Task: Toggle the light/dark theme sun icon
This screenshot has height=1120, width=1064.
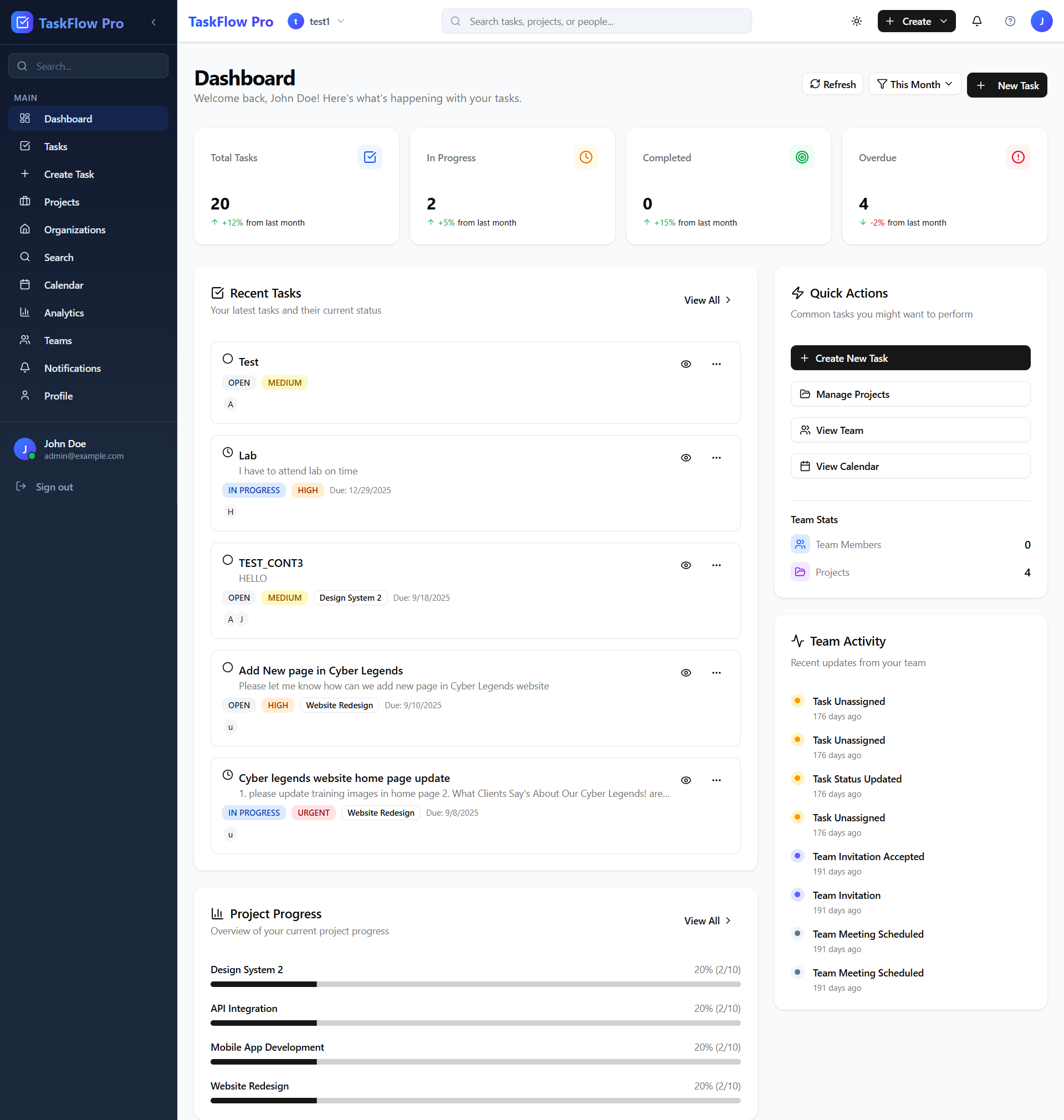Action: coord(856,22)
